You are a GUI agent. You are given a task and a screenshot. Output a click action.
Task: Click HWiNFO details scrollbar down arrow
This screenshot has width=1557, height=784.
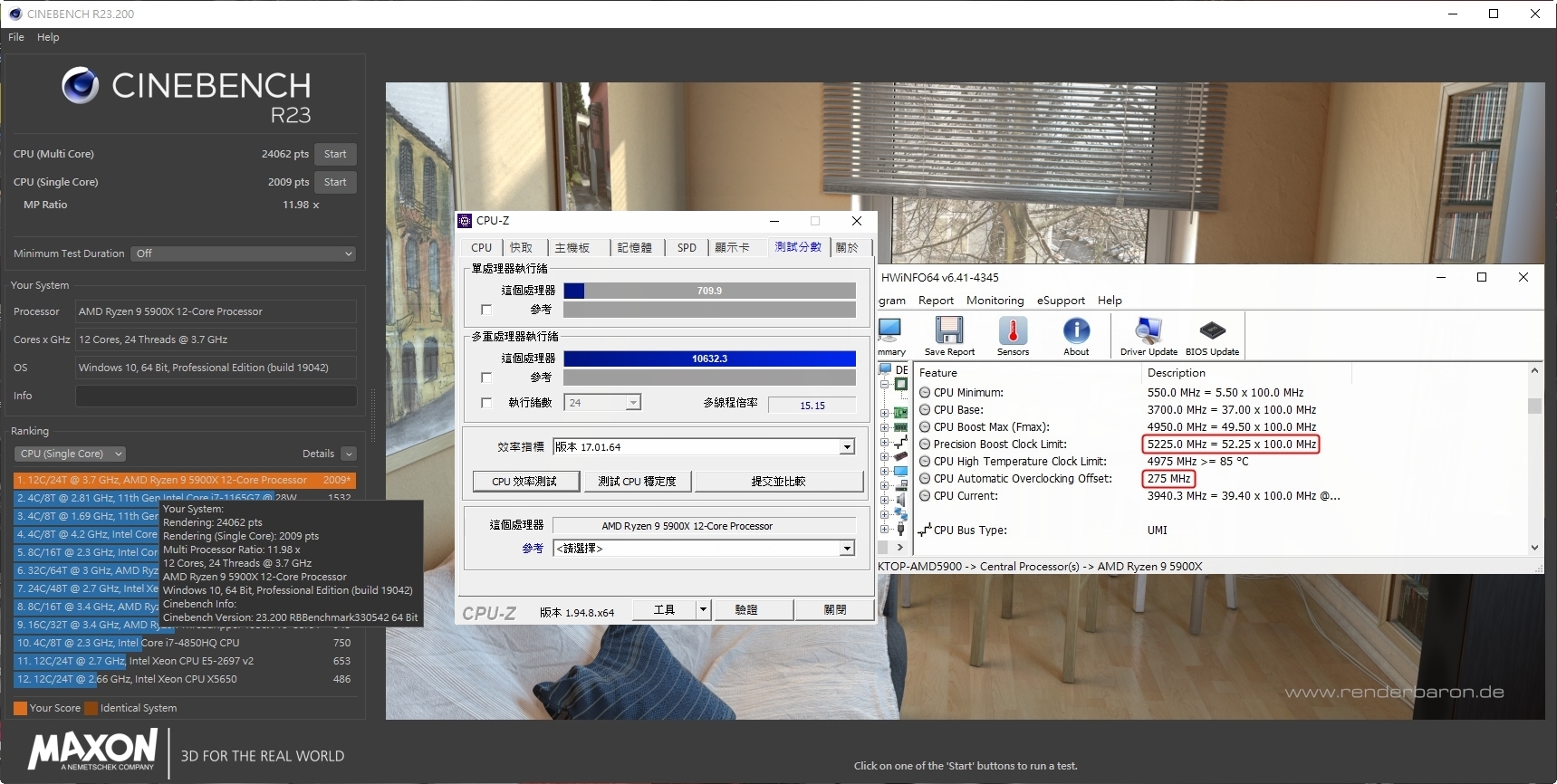coord(1534,548)
